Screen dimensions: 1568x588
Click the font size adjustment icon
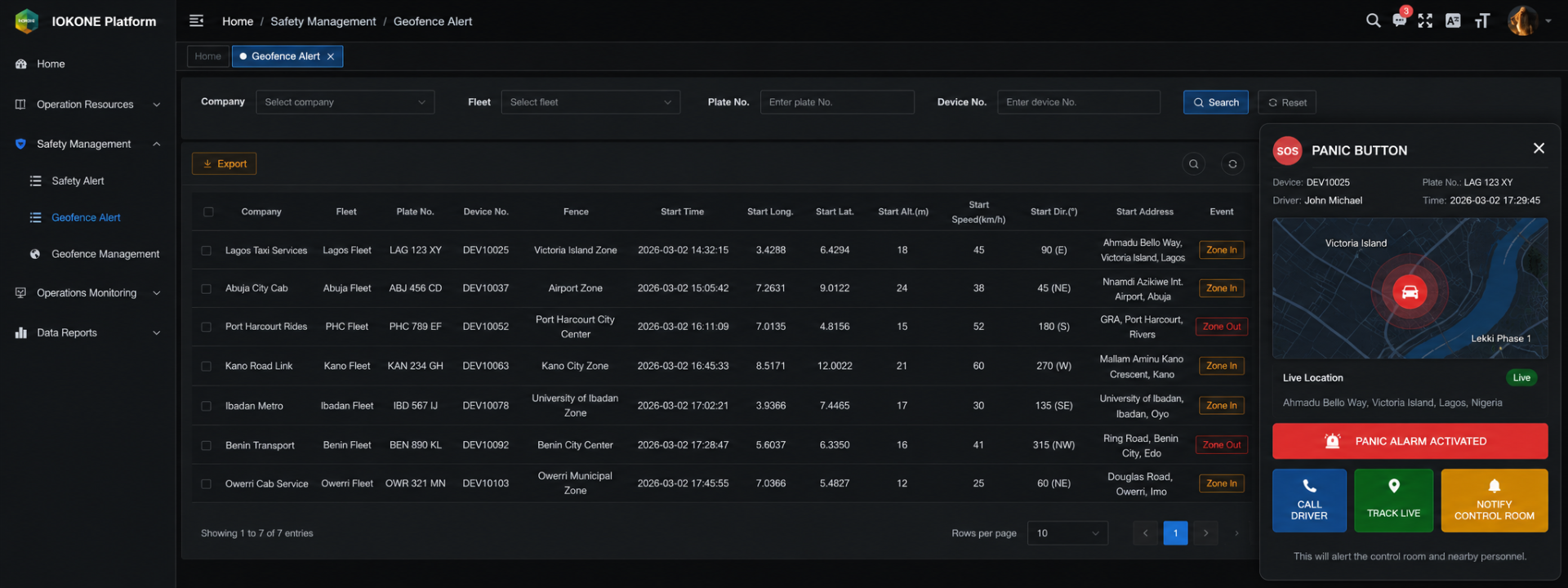click(x=1482, y=21)
